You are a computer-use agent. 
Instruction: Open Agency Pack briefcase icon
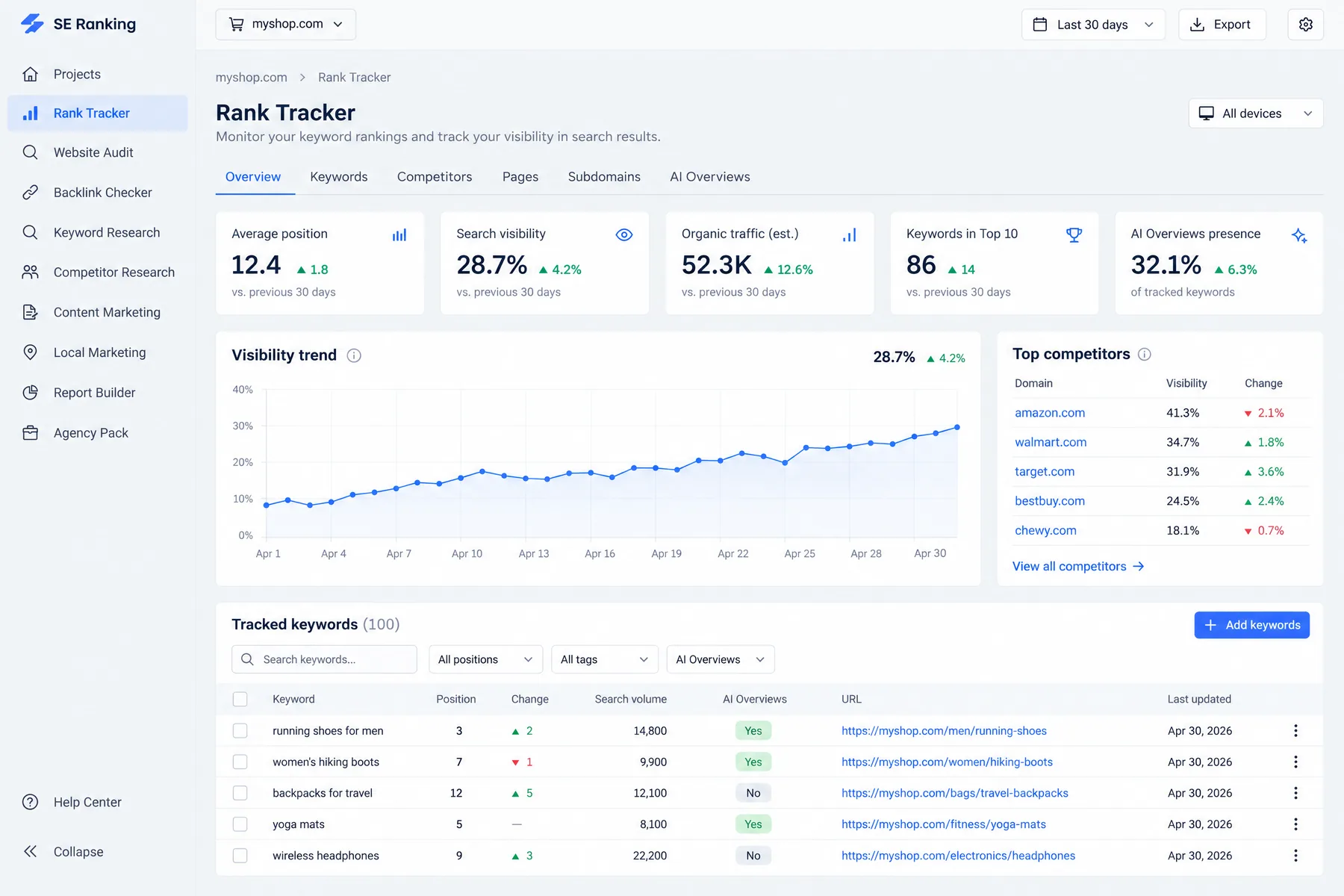[31, 433]
